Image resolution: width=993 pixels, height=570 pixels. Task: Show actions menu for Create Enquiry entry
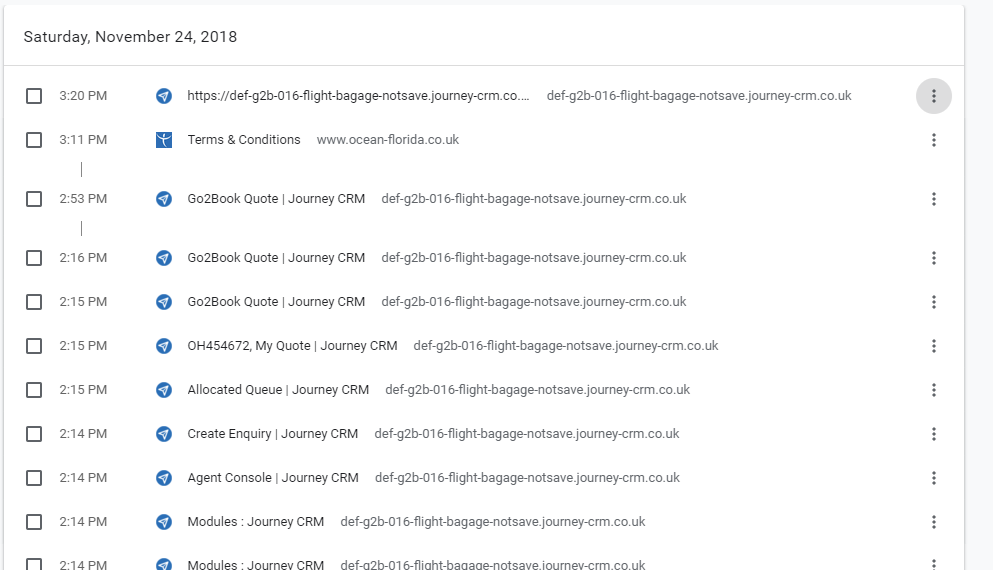point(933,434)
